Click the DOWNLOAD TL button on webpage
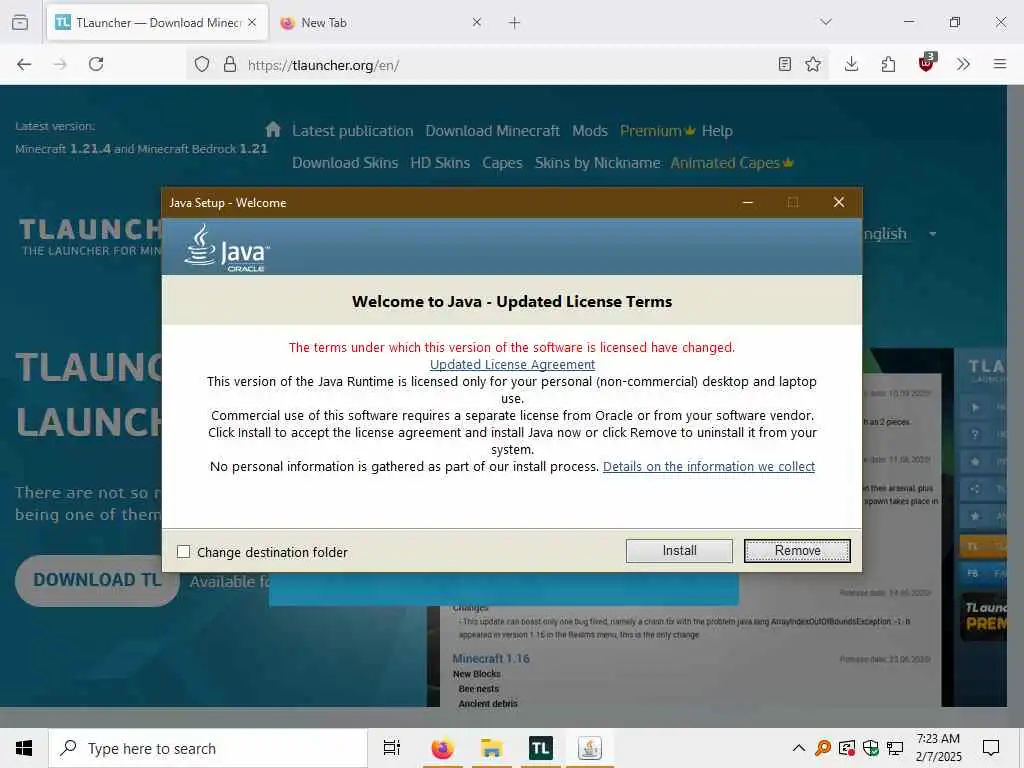Image resolution: width=1024 pixels, height=768 pixels. [97, 580]
